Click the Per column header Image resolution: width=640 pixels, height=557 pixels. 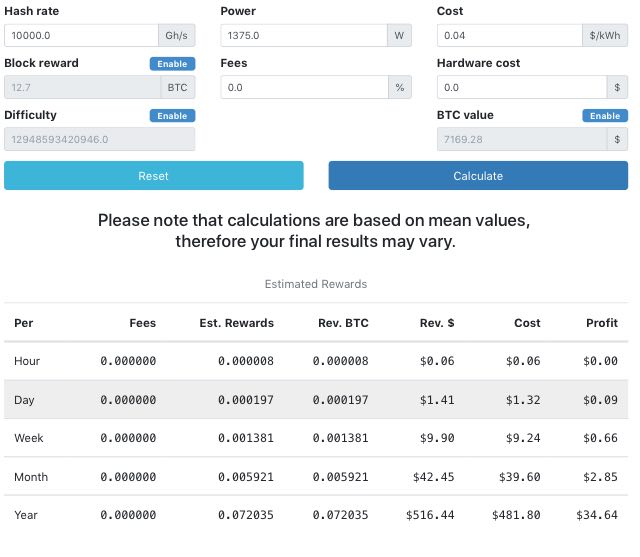24,323
